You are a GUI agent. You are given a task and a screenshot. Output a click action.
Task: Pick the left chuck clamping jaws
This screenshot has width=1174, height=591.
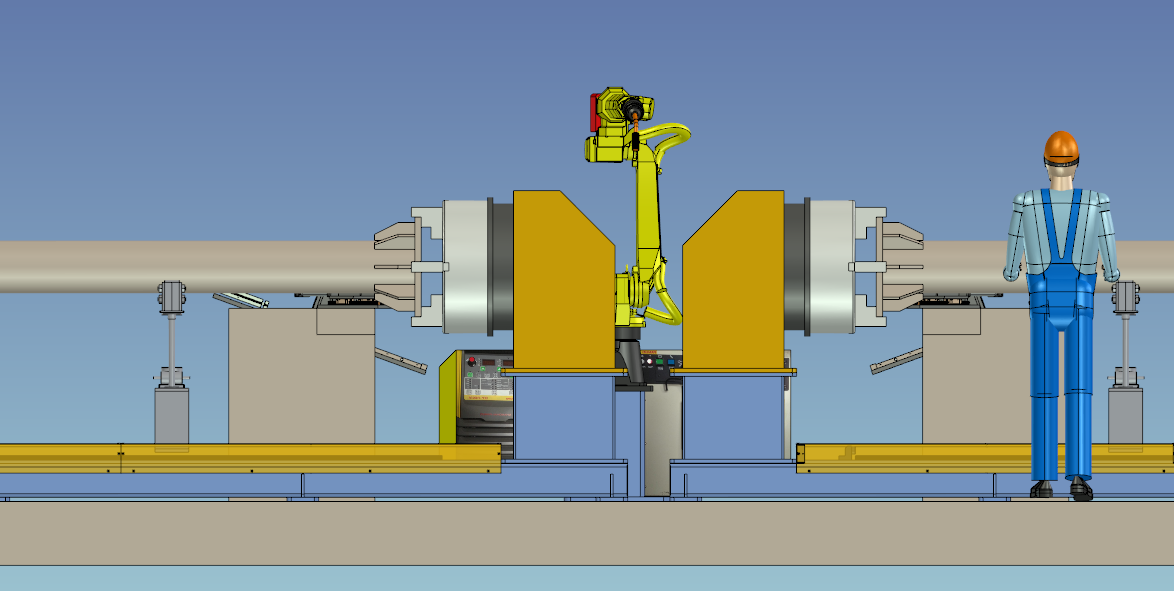397,267
